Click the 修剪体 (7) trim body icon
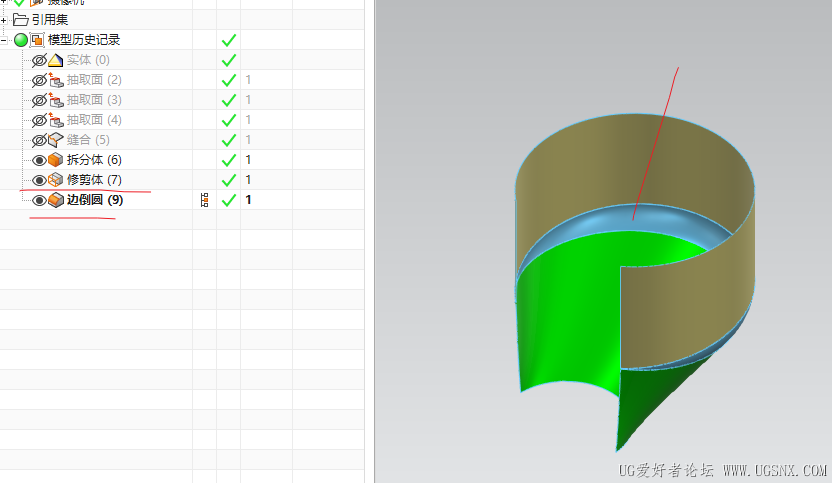 pos(55,180)
